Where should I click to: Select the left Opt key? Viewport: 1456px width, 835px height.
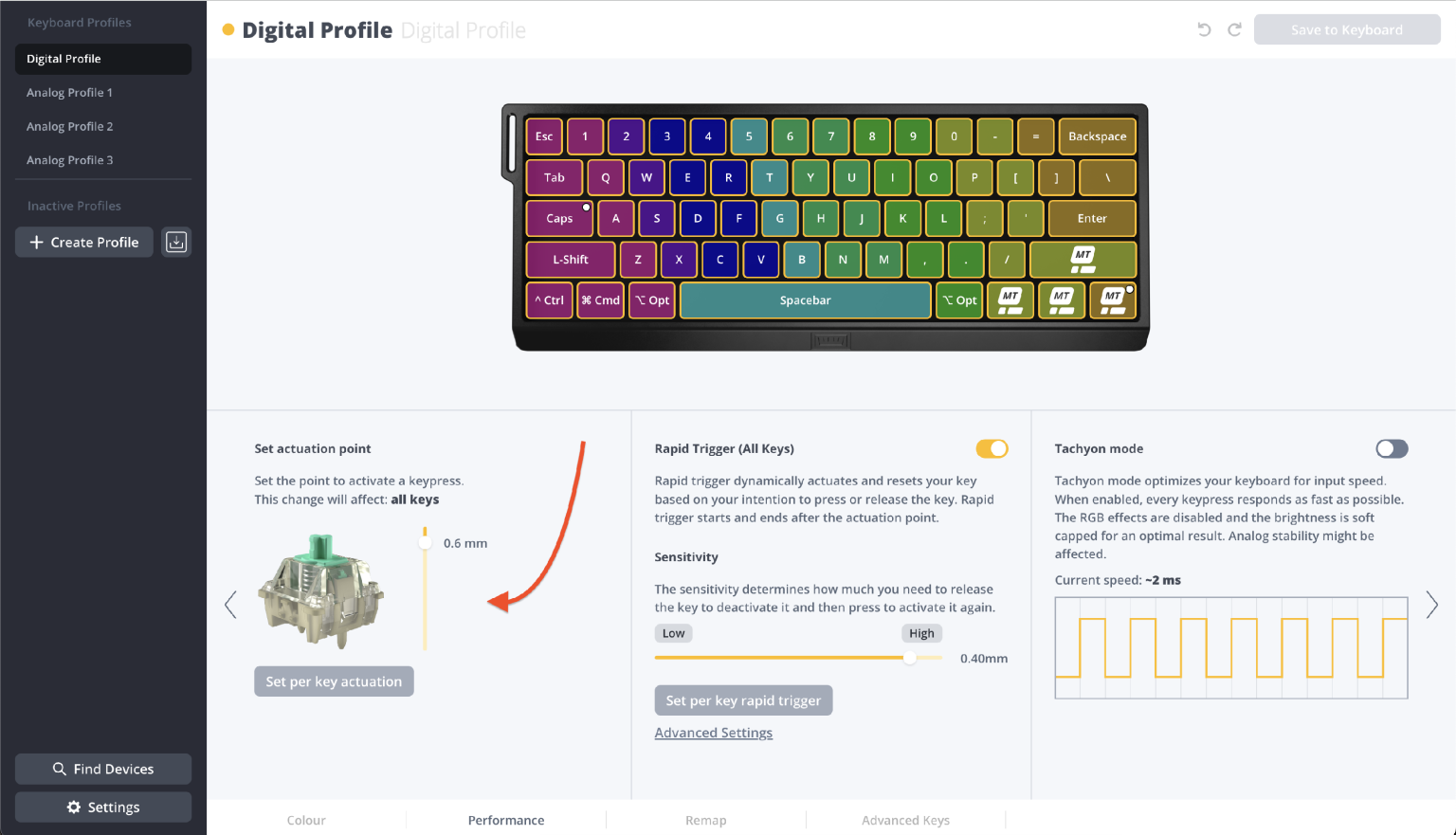(x=652, y=300)
